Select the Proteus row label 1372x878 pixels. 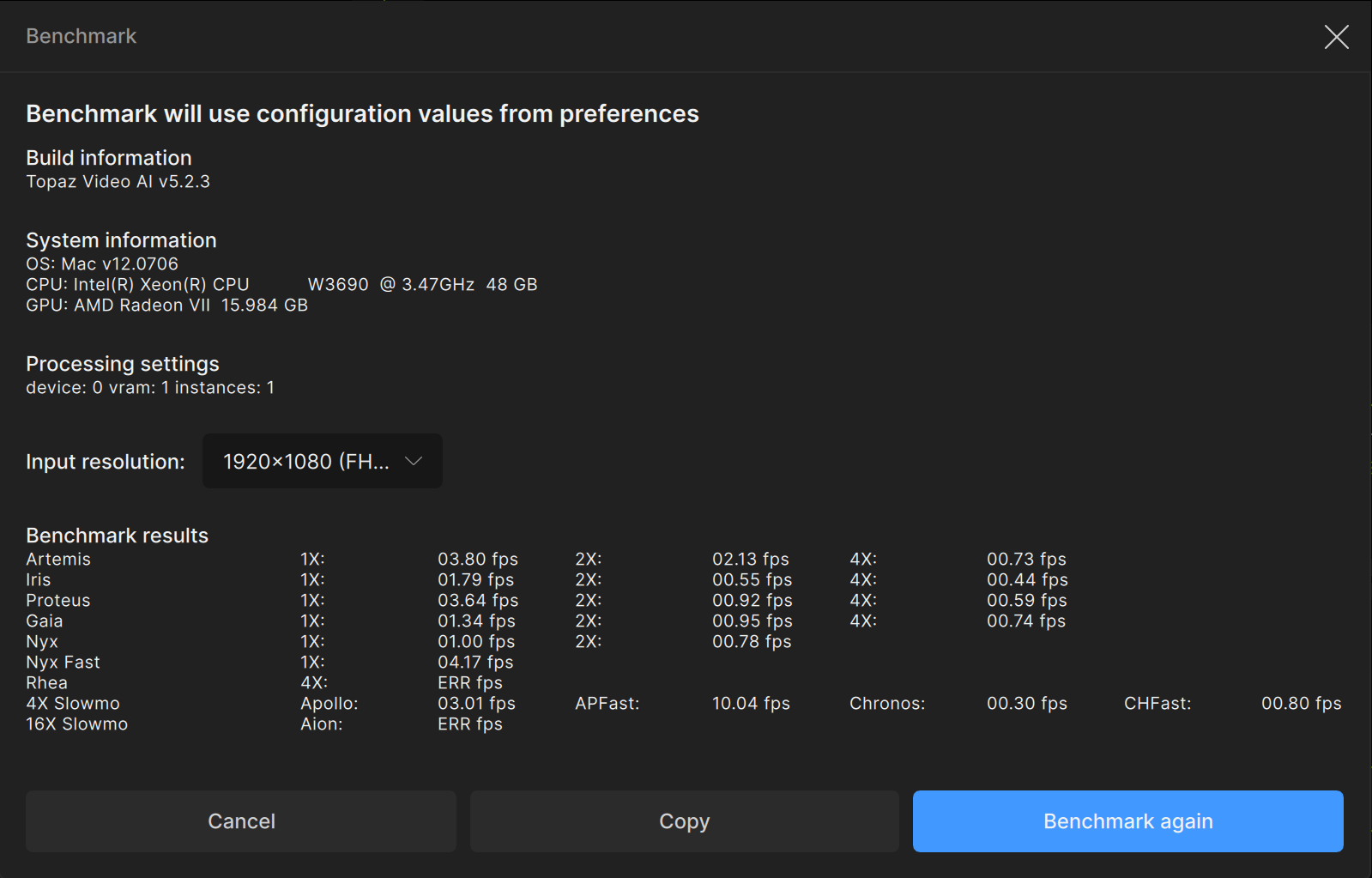tap(58, 601)
